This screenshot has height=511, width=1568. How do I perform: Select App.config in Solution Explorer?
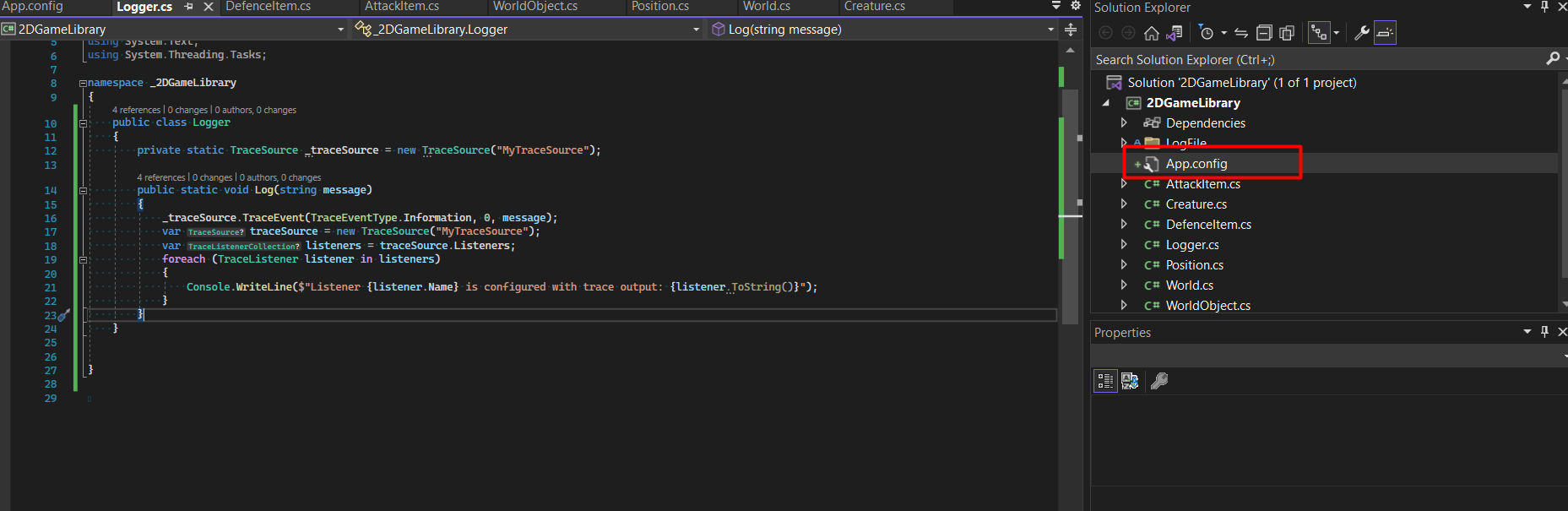[x=1196, y=164]
